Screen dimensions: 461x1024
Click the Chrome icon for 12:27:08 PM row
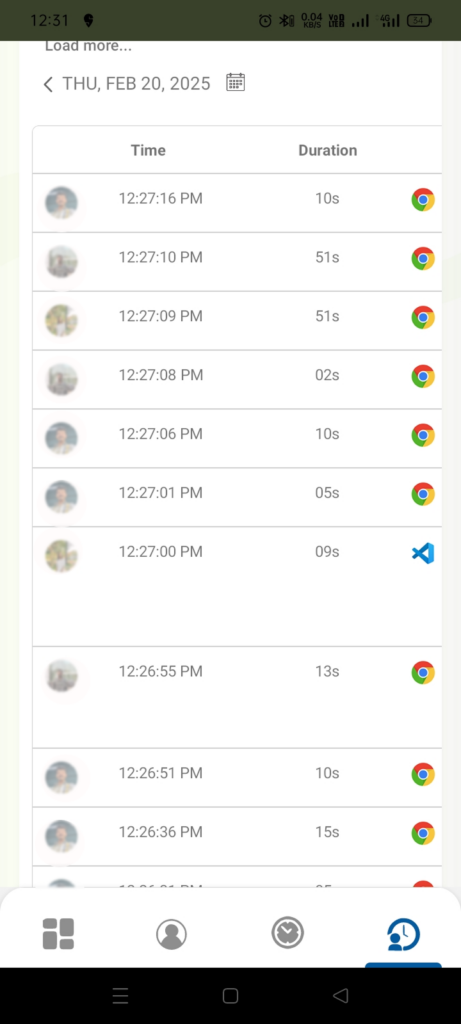coord(423,376)
